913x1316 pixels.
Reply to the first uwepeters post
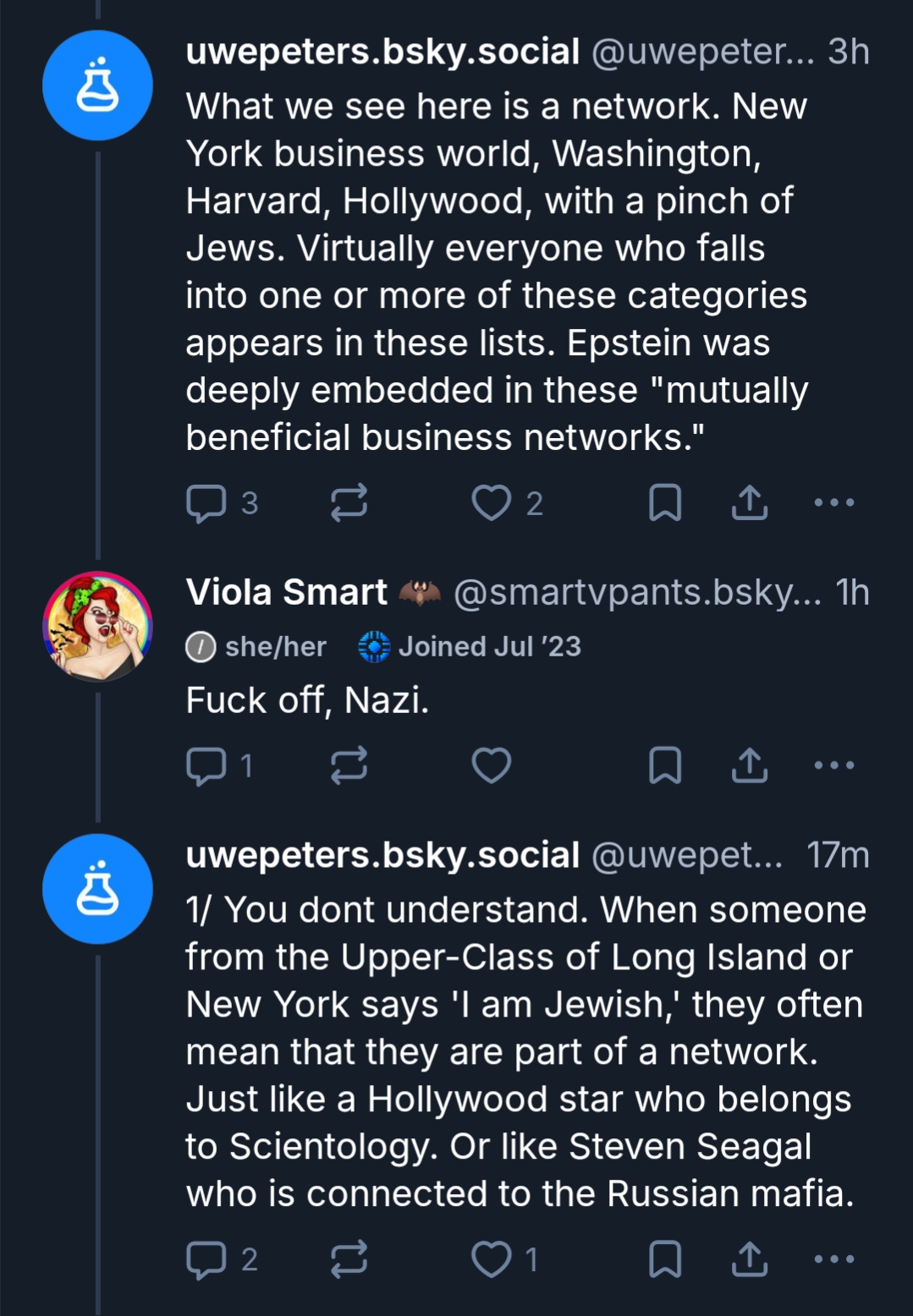pos(206,503)
